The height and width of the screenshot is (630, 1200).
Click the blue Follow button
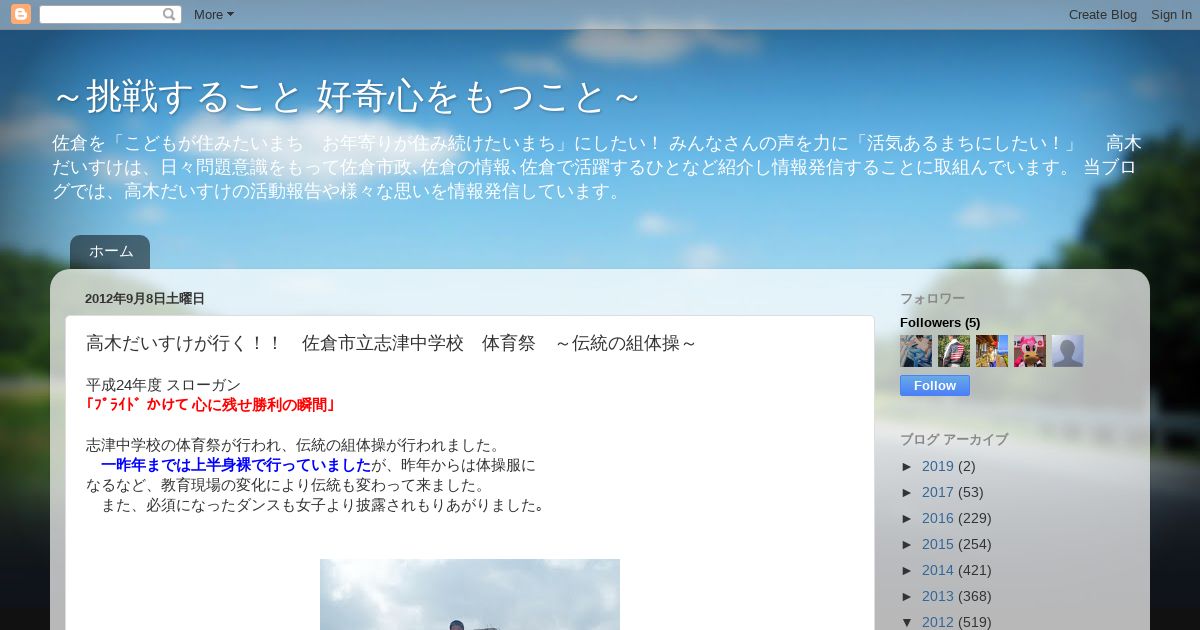pos(935,385)
